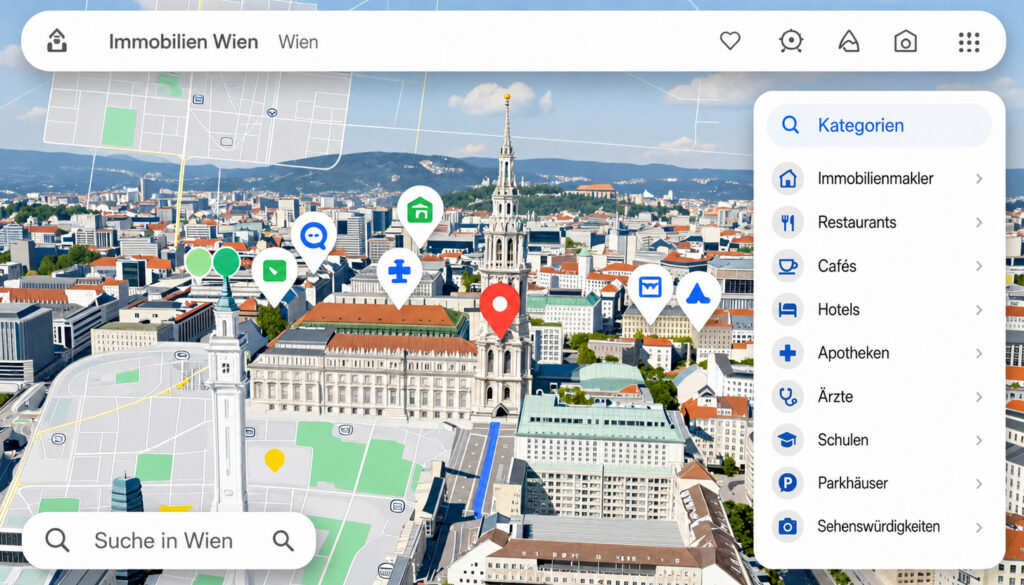Screen dimensions: 1024x585
Task: Click the Kategorien search field
Action: [x=878, y=125]
